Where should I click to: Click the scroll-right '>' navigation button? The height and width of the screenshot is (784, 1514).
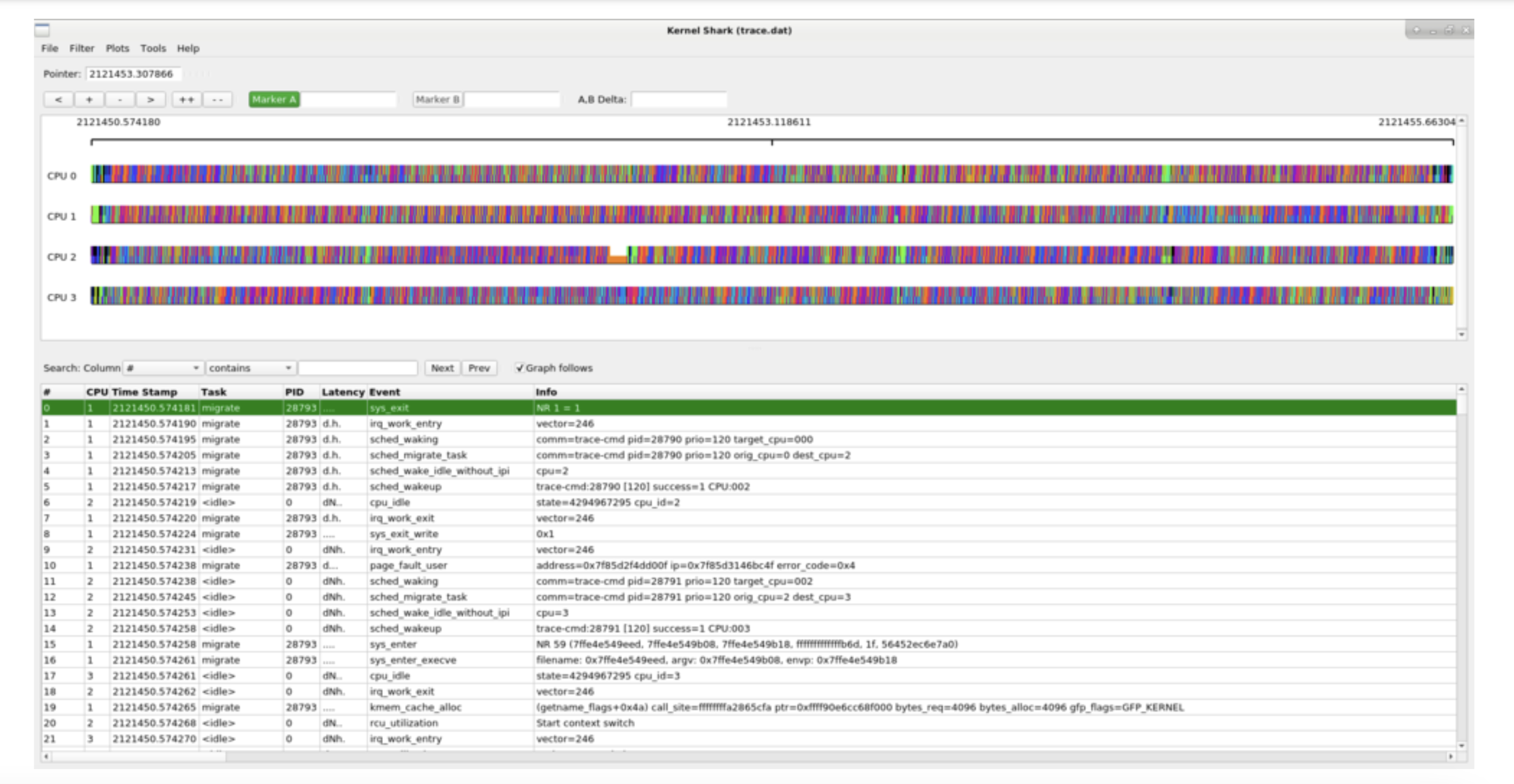point(150,99)
